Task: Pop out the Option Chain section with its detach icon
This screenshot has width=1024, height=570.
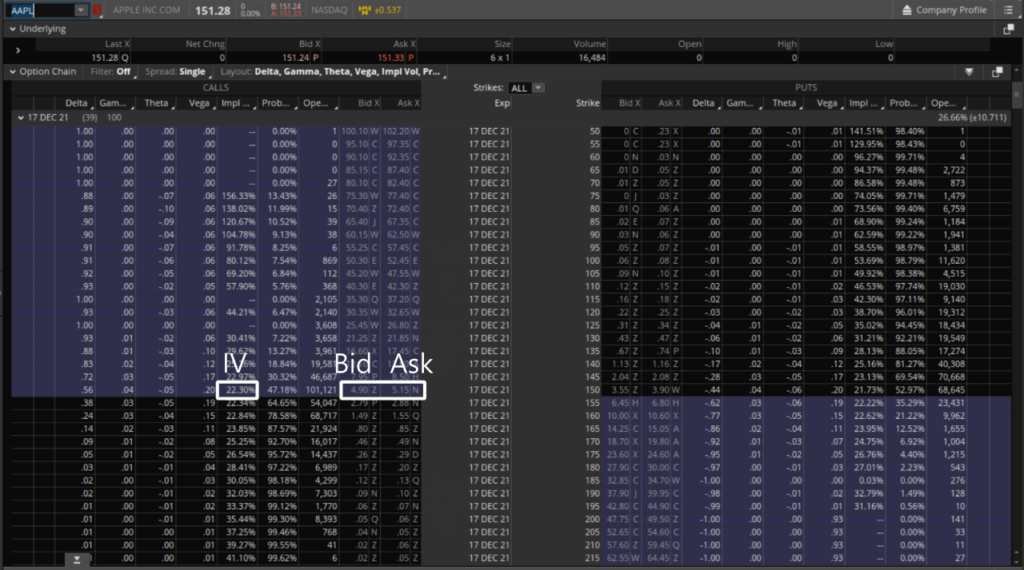Action: coord(997,72)
